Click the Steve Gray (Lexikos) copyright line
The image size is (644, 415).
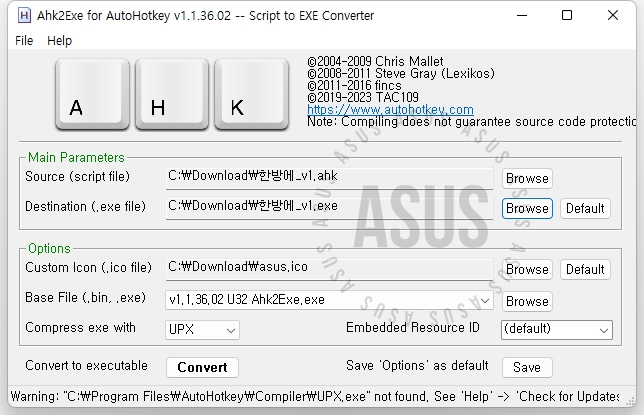[x=401, y=74]
